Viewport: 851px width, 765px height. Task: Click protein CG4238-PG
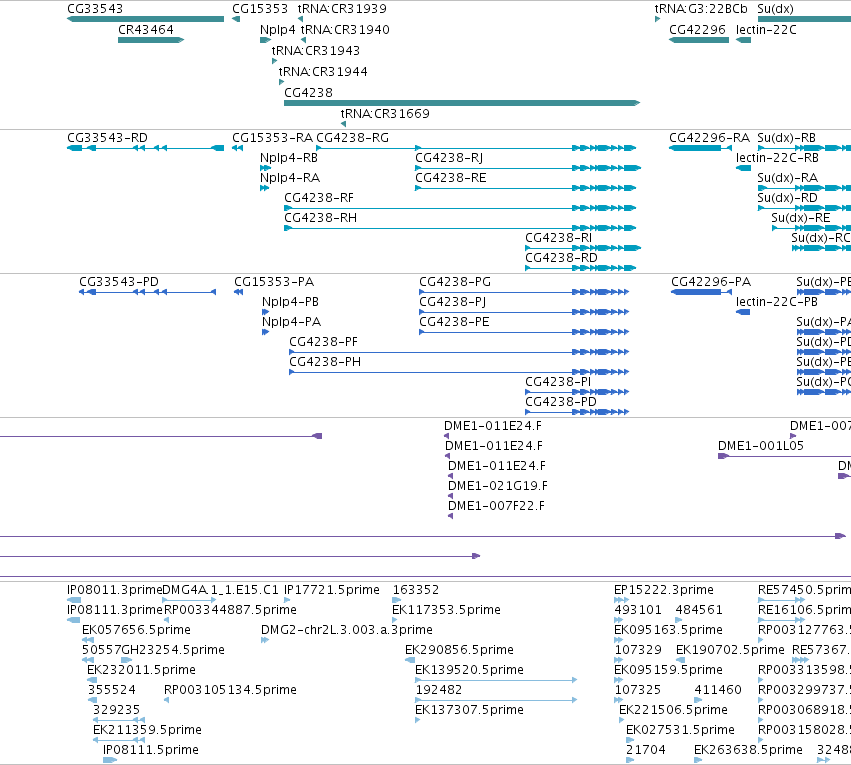pos(524,292)
